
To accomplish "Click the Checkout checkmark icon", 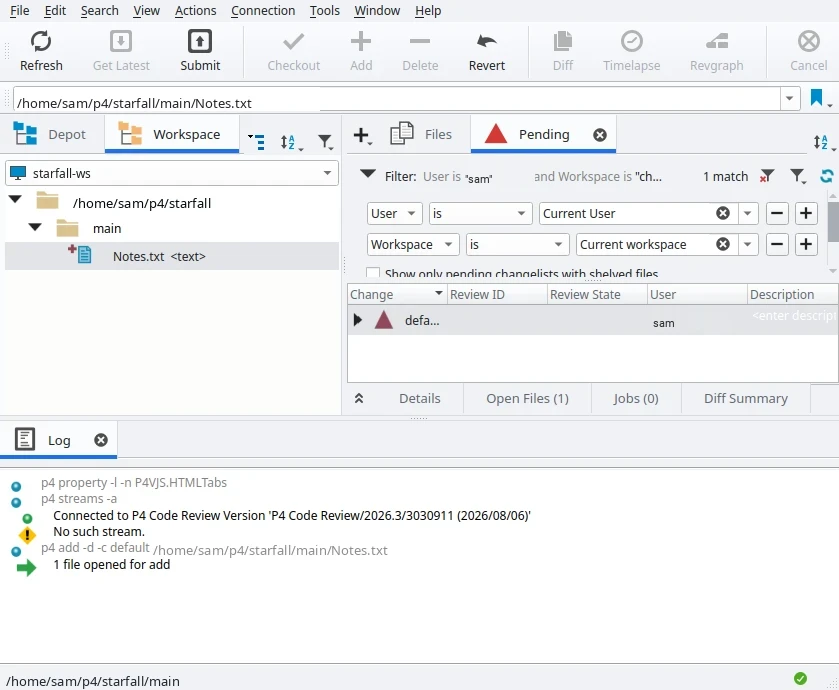I will pyautogui.click(x=293, y=42).
